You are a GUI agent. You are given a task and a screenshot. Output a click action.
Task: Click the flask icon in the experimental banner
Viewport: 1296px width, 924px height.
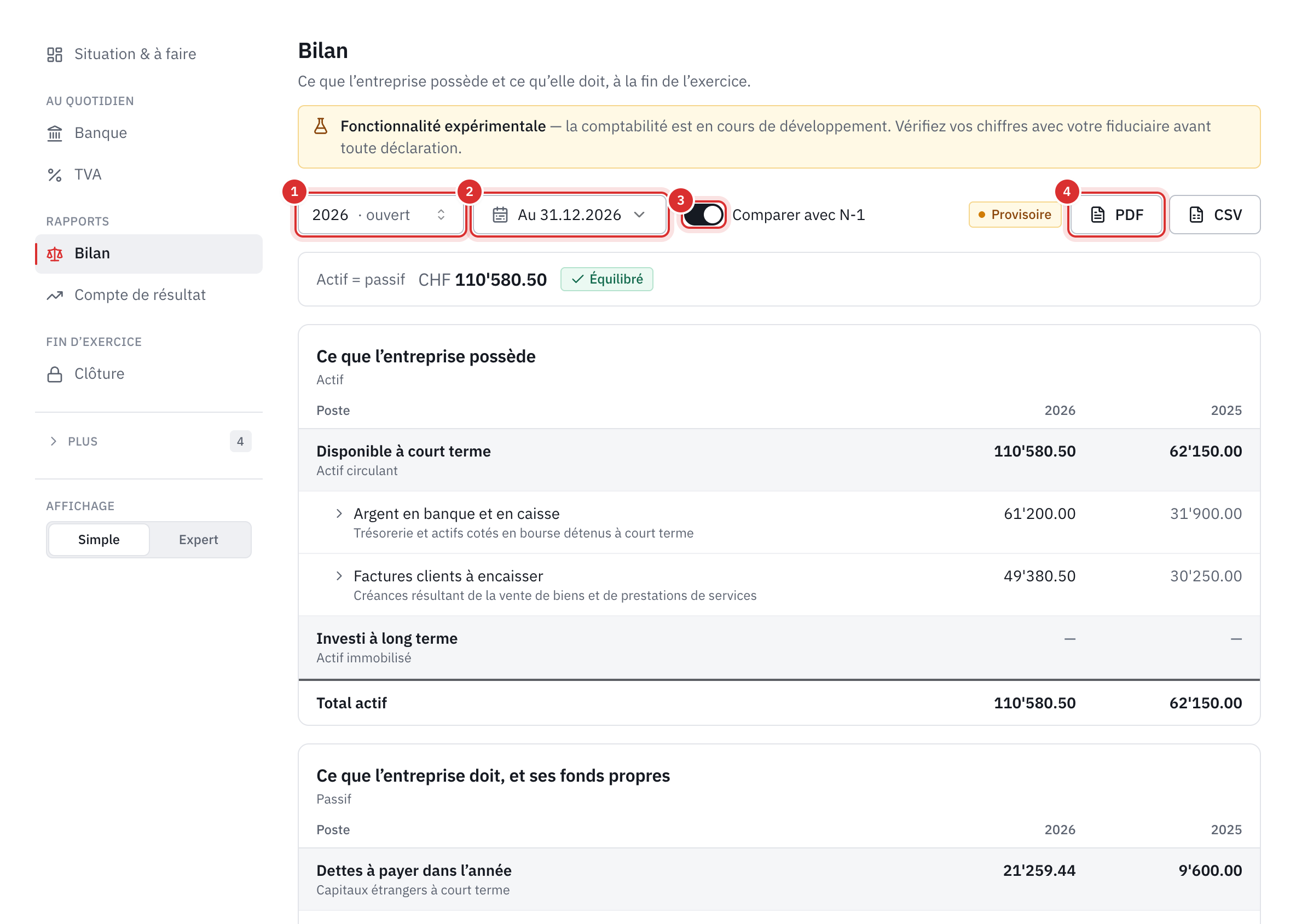point(321,126)
